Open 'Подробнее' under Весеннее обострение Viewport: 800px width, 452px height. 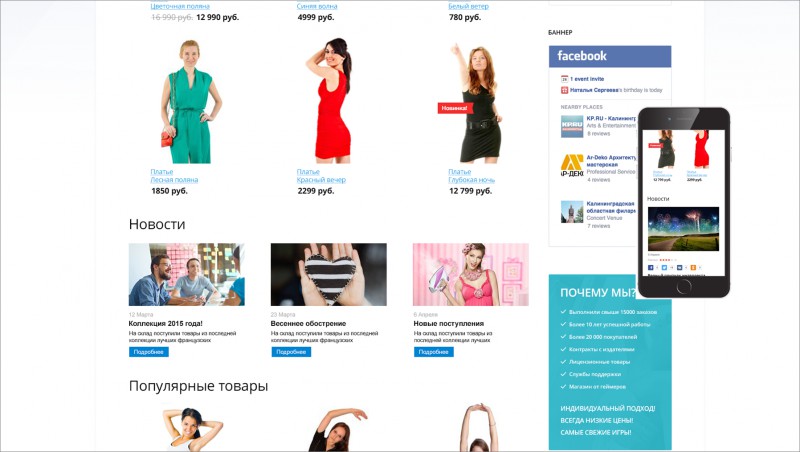[x=291, y=352]
